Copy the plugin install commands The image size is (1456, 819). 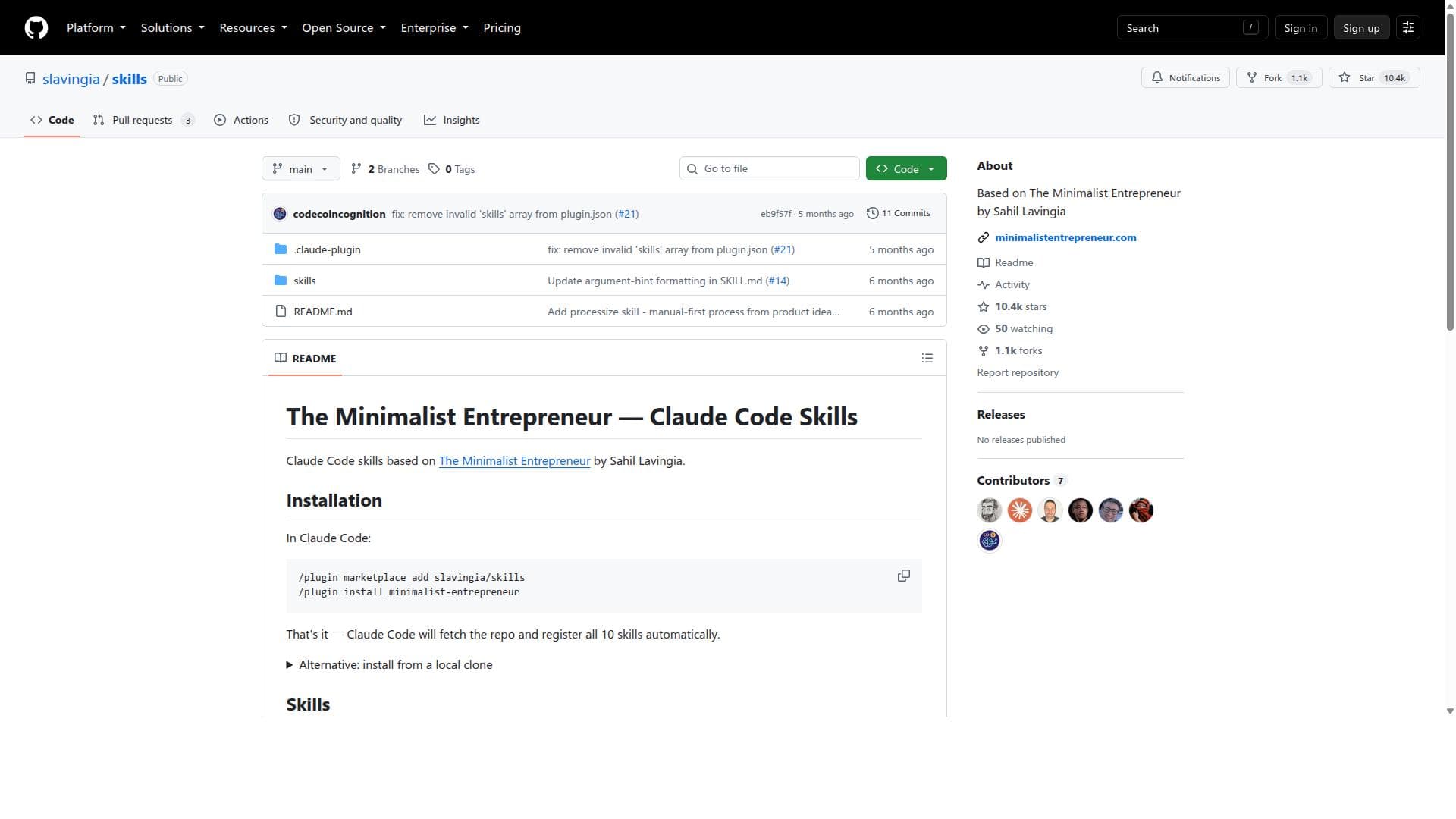(x=904, y=576)
